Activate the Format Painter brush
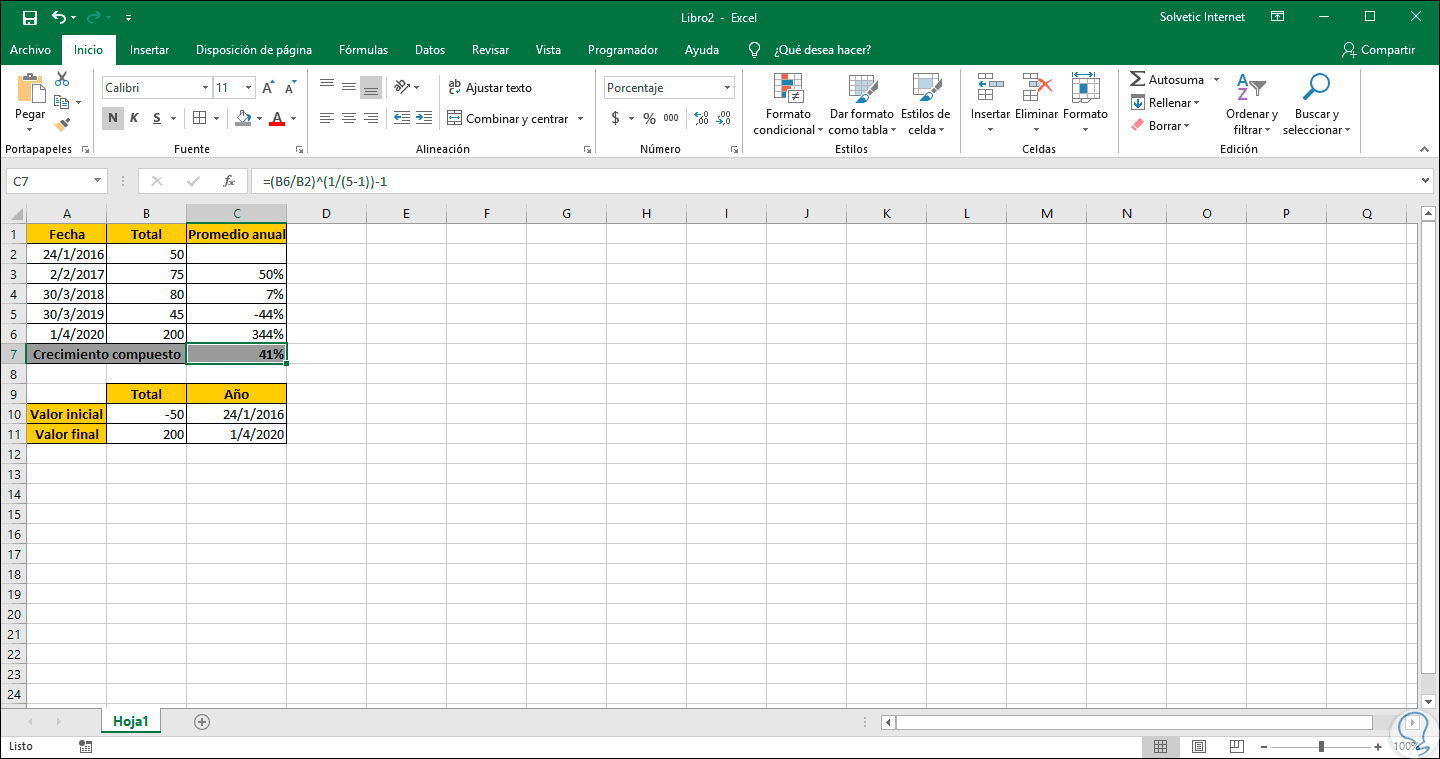1440x759 pixels. click(62, 125)
